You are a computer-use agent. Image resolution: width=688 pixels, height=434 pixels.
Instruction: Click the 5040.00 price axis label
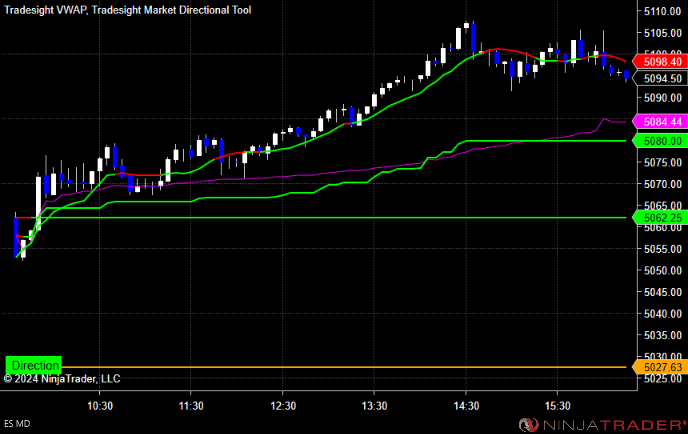pos(663,314)
